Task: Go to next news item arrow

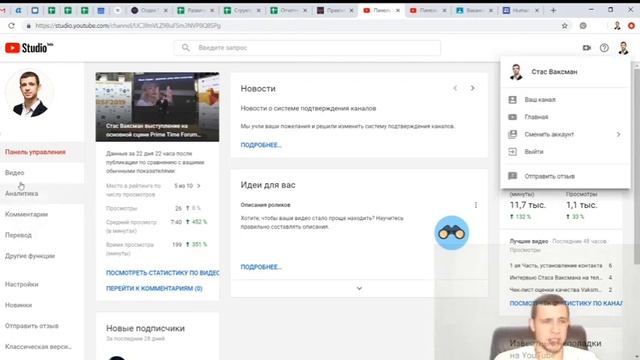Action: point(472,88)
